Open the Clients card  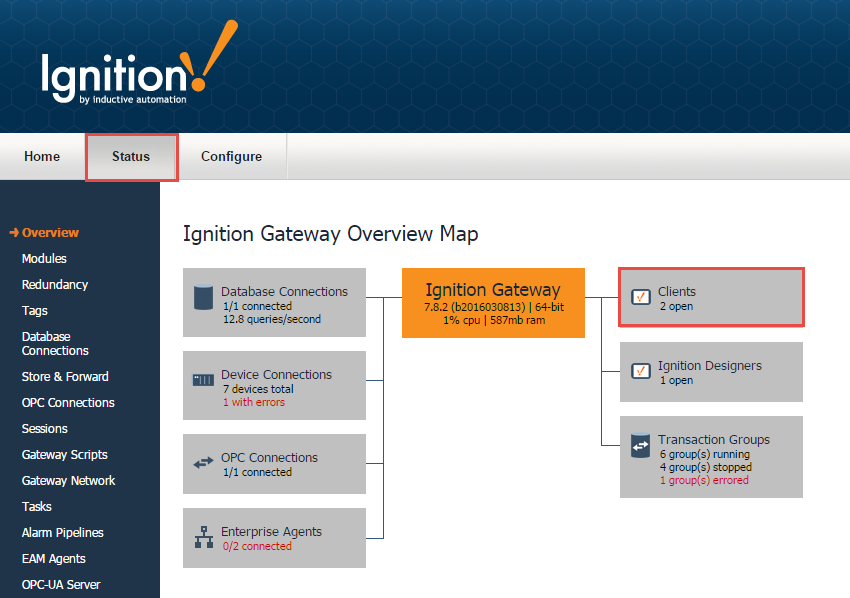(x=711, y=297)
